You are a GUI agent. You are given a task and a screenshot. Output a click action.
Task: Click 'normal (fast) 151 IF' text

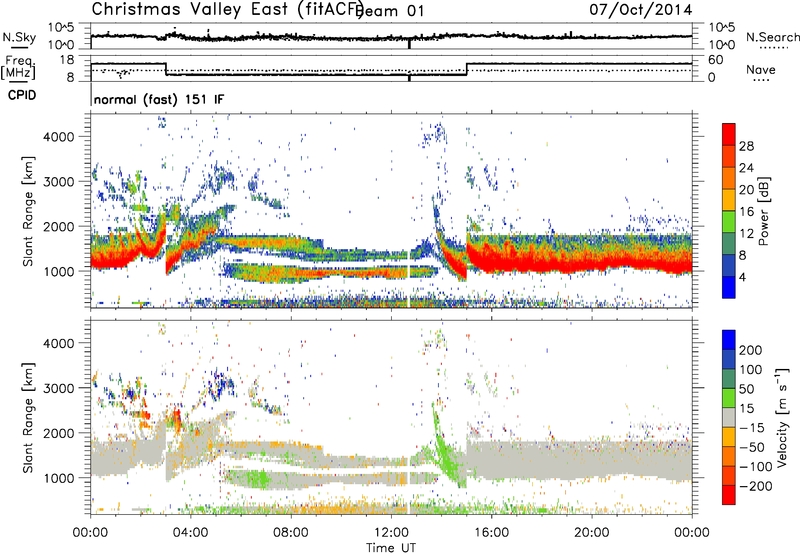pos(159,99)
